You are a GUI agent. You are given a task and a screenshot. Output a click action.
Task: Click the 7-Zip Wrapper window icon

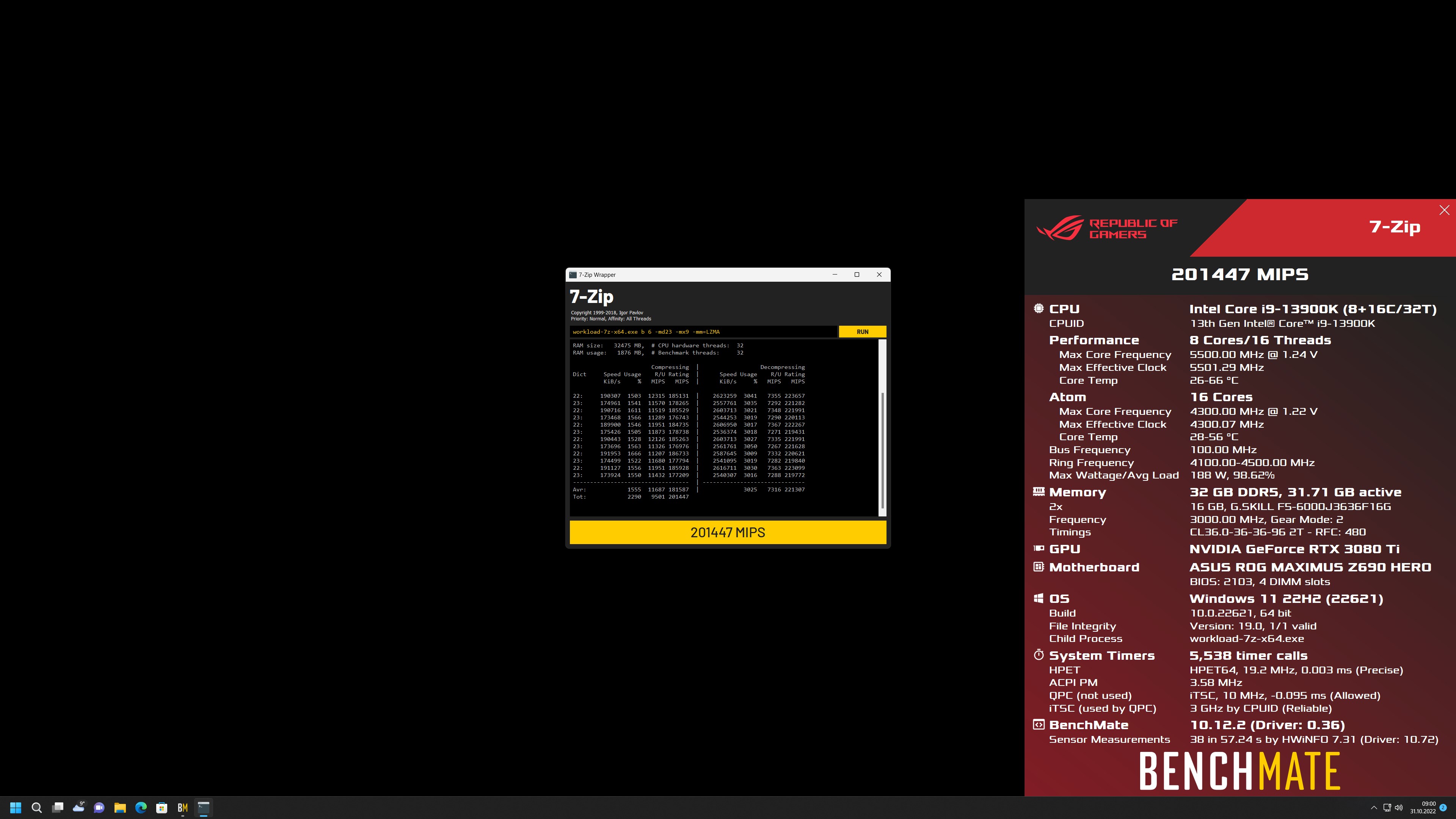573,275
